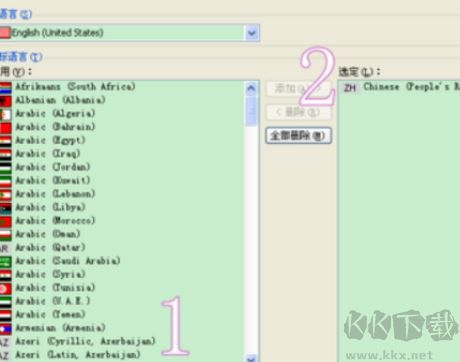Select Arabic (Jordan) in the list

point(53,167)
